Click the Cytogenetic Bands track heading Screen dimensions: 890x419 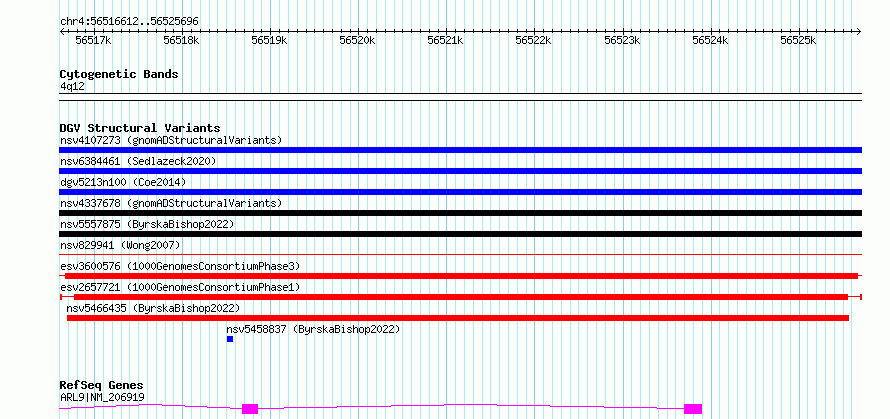click(119, 74)
